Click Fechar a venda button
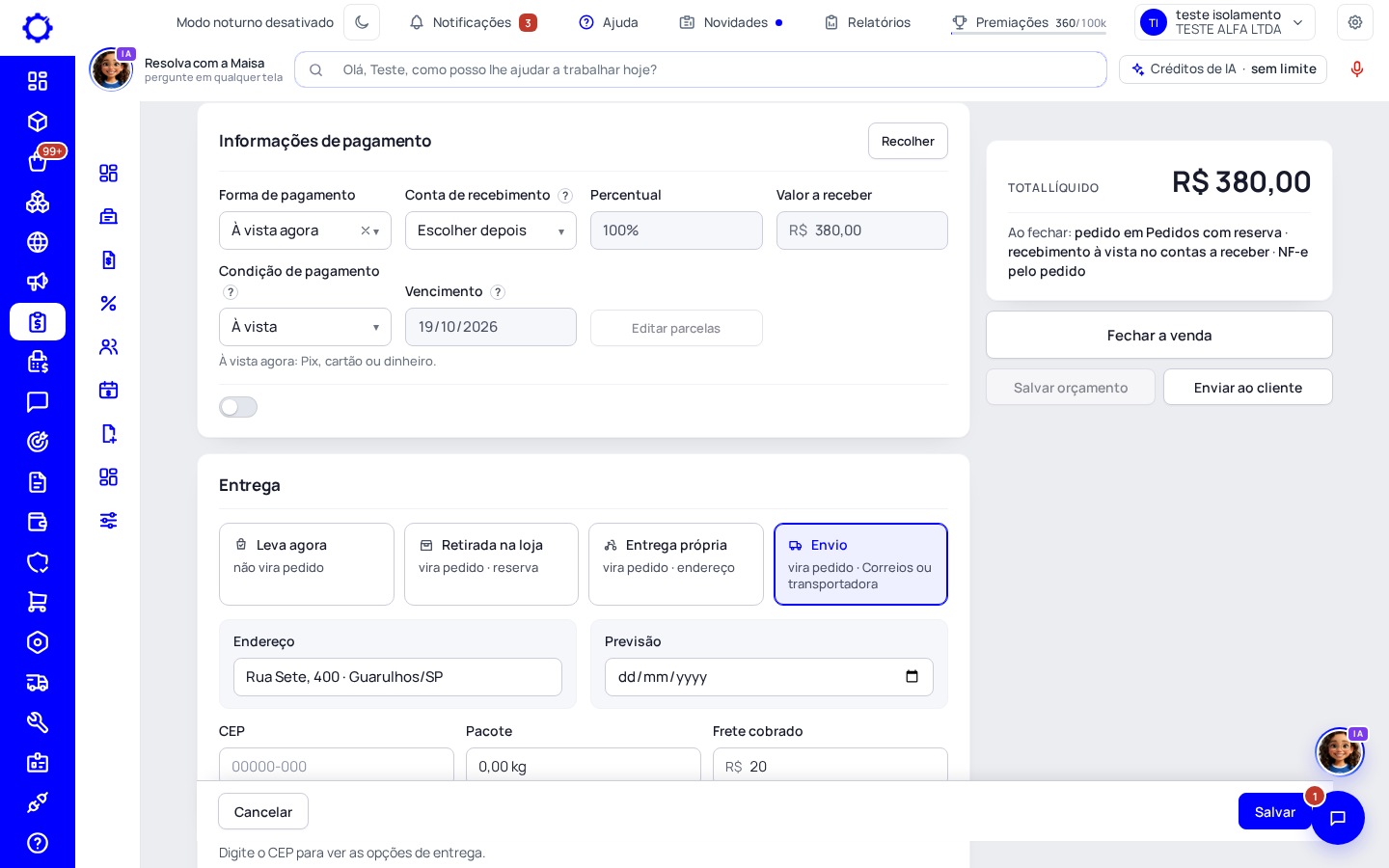This screenshot has height=868, width=1389. [x=1159, y=335]
